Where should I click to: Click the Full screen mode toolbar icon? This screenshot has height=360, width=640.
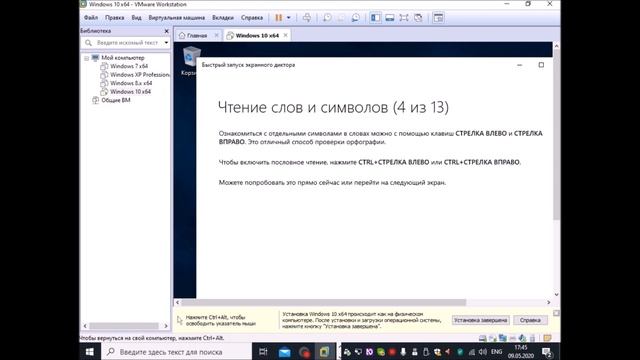coord(404,18)
